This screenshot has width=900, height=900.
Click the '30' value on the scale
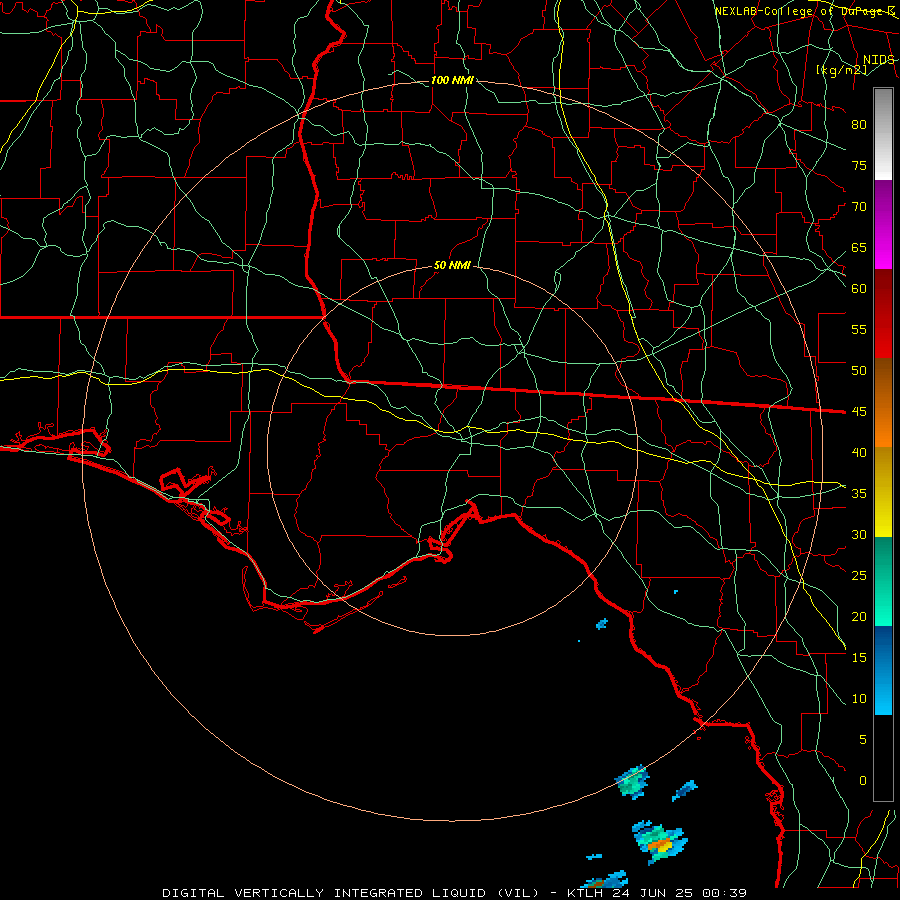[859, 534]
